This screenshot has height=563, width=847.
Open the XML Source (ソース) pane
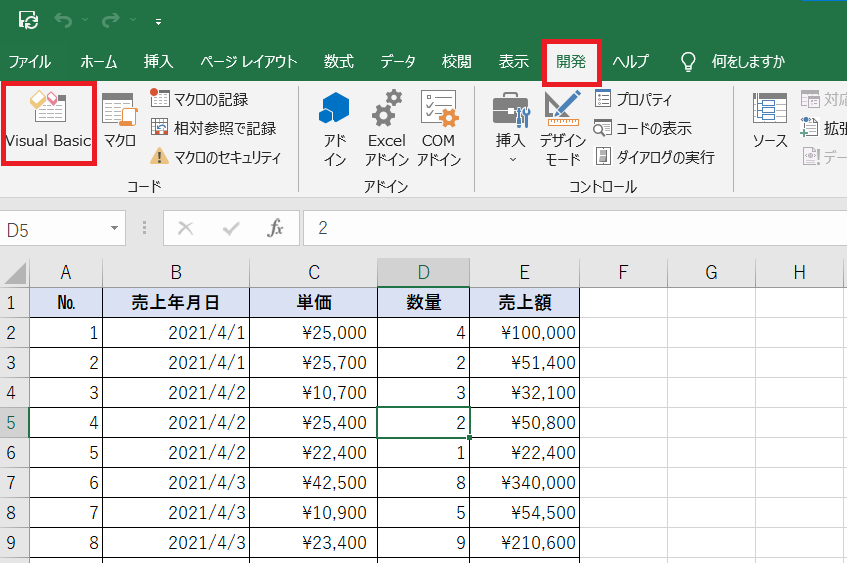(x=770, y=122)
